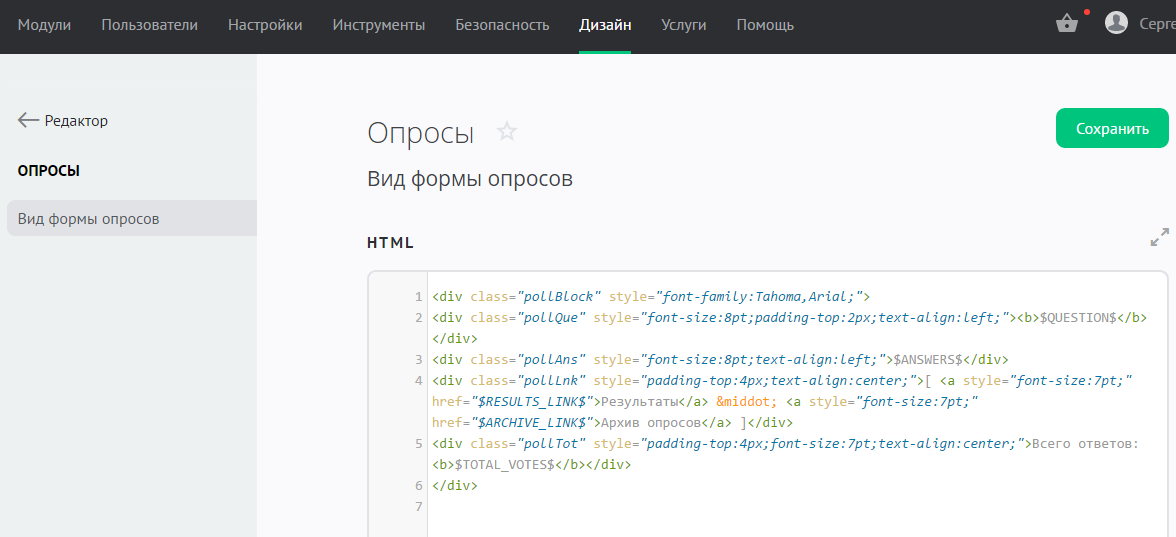Click line number 7 in editor gutter
1176x537 pixels.
click(x=418, y=507)
